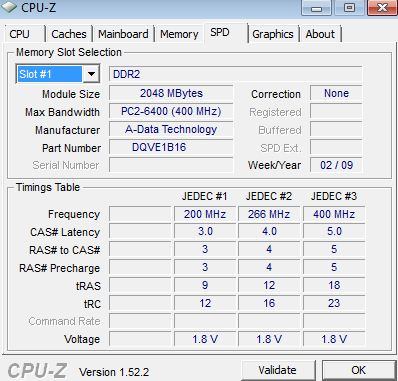Click the tRC value 23

334,303
